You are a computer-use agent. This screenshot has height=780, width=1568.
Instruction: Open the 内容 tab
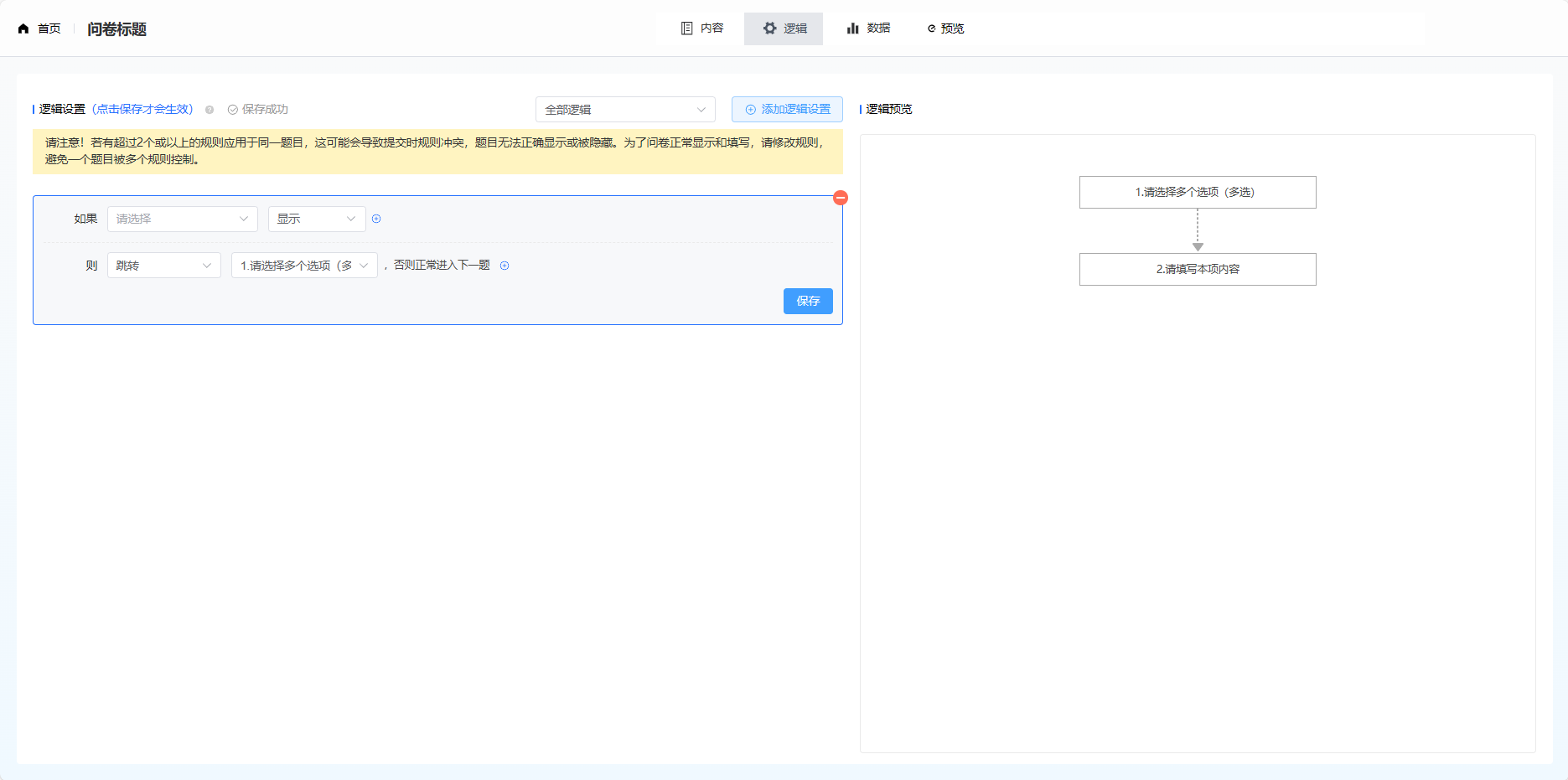coord(702,28)
